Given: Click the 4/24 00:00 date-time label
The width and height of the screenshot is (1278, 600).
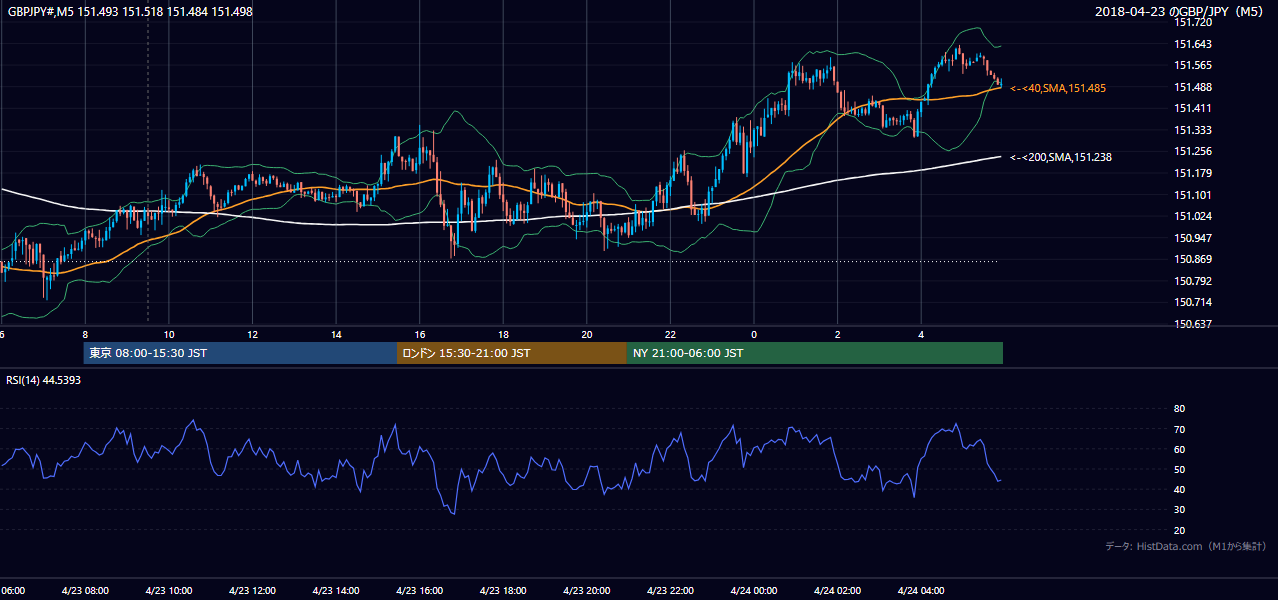Looking at the screenshot, I should click(x=753, y=590).
